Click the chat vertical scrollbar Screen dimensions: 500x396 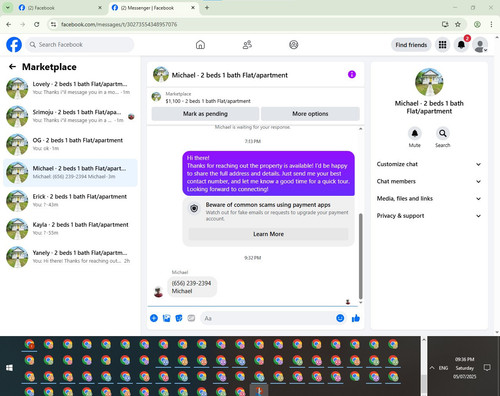360,257
